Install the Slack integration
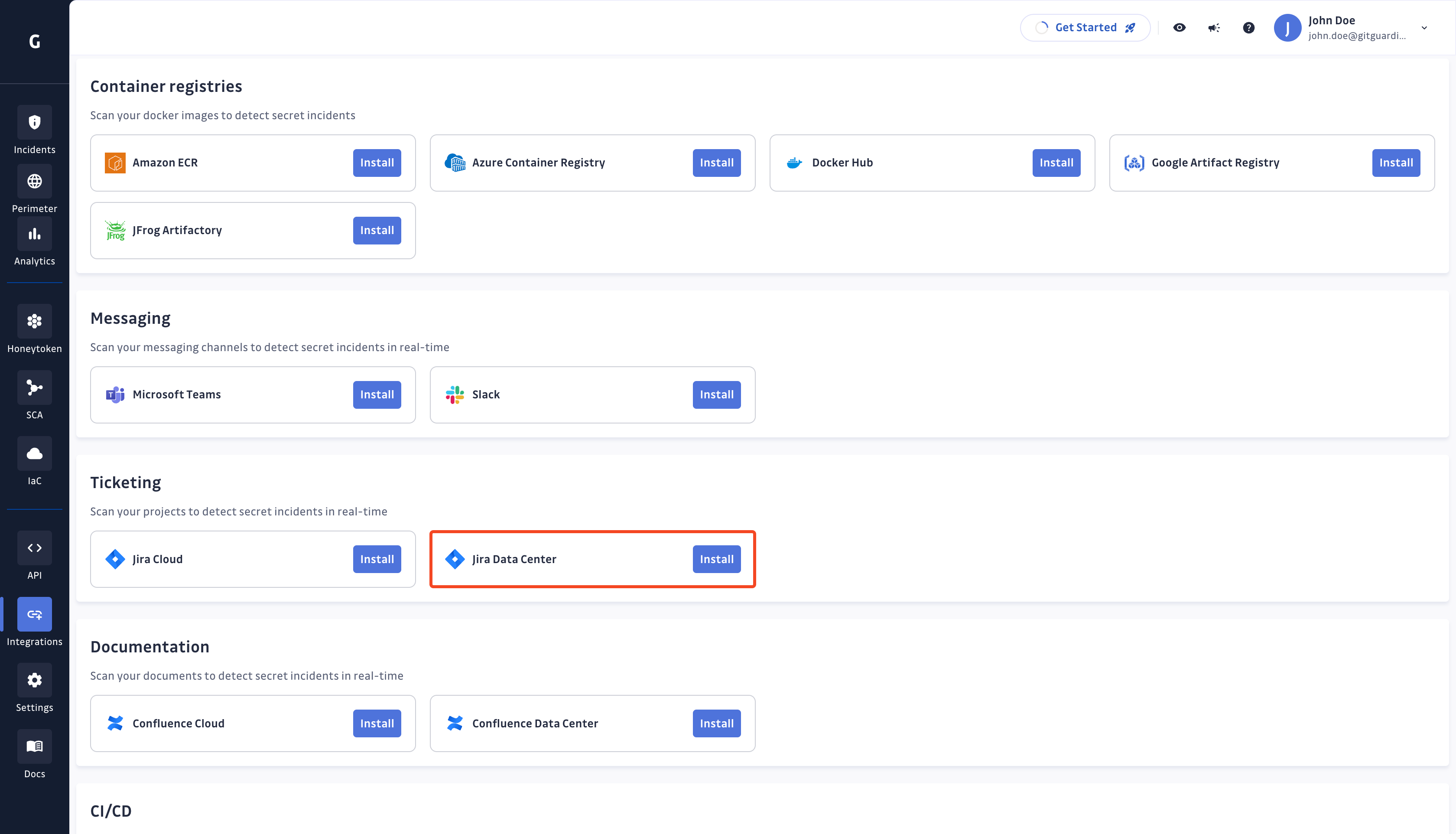This screenshot has width=1456, height=834. (716, 394)
